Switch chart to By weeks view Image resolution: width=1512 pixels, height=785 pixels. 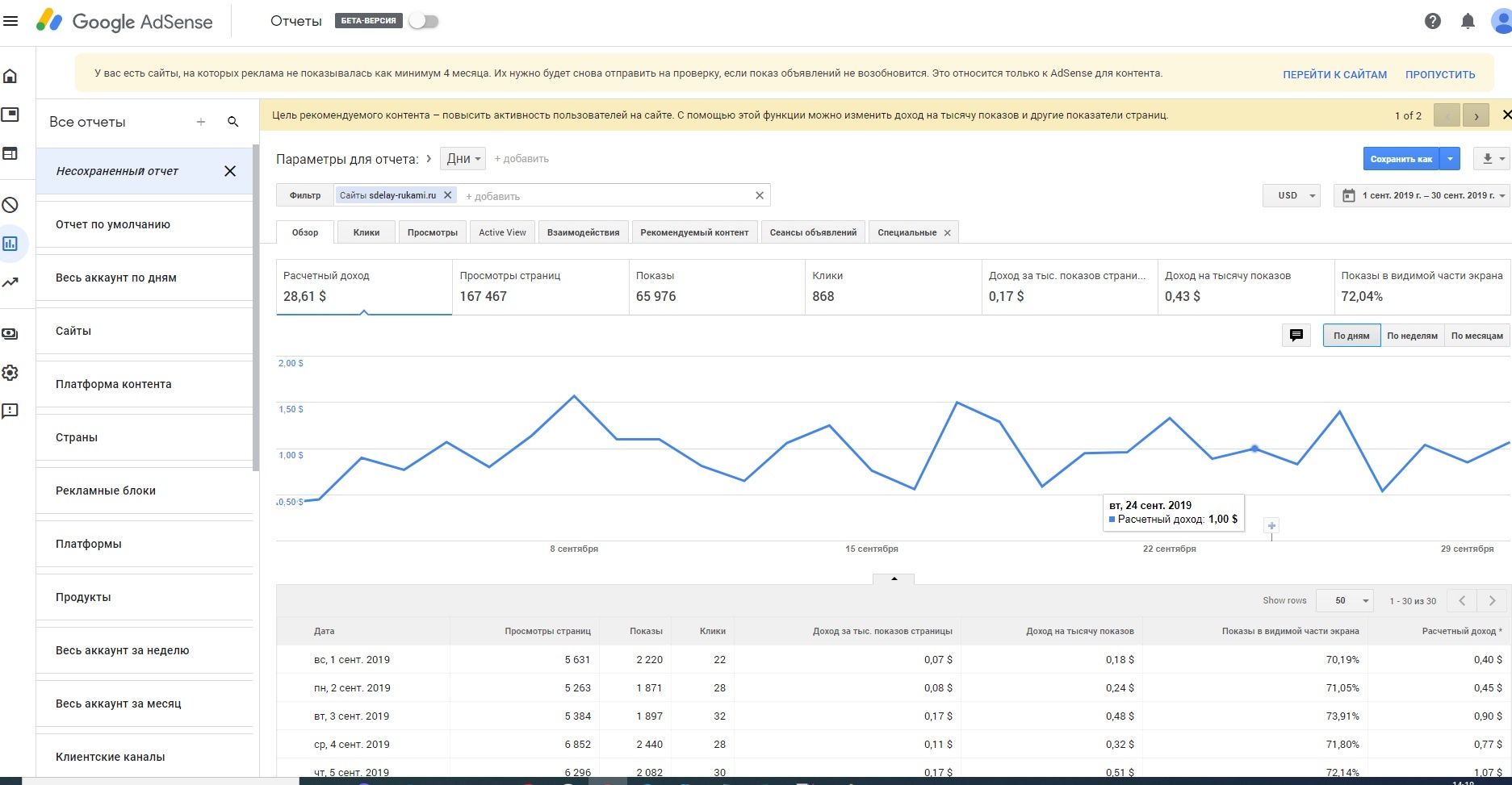click(x=1411, y=336)
